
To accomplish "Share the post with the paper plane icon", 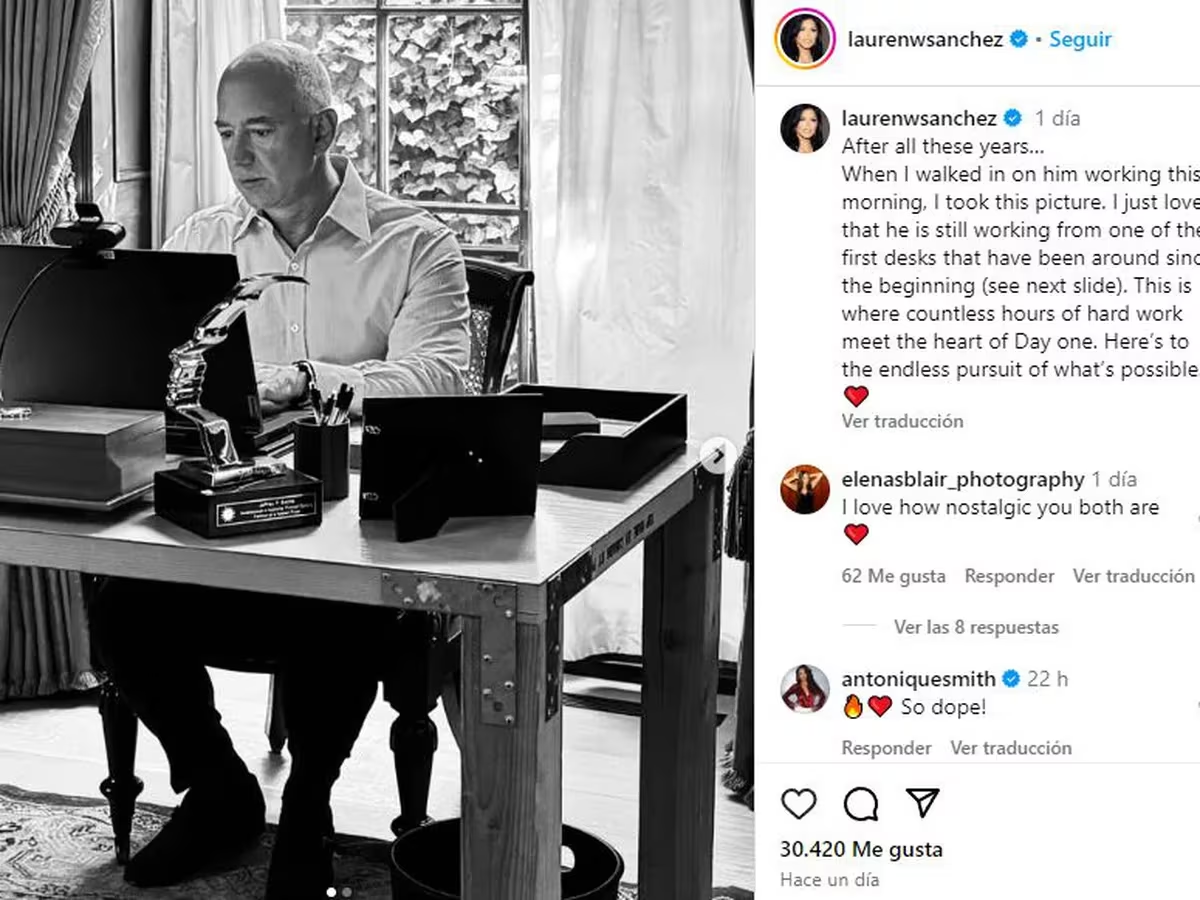I will tap(922, 803).
